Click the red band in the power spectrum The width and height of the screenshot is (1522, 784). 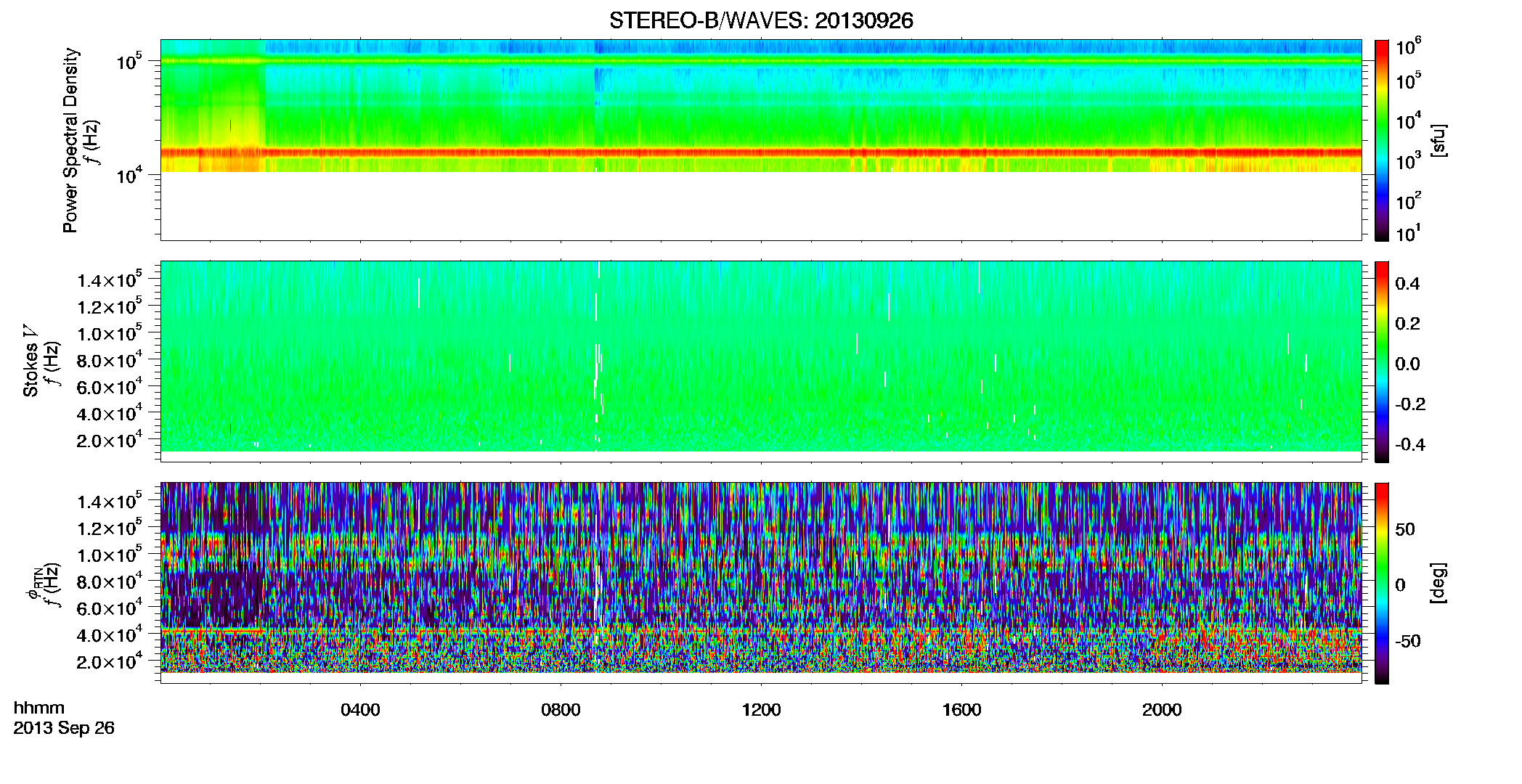pyautogui.click(x=761, y=152)
